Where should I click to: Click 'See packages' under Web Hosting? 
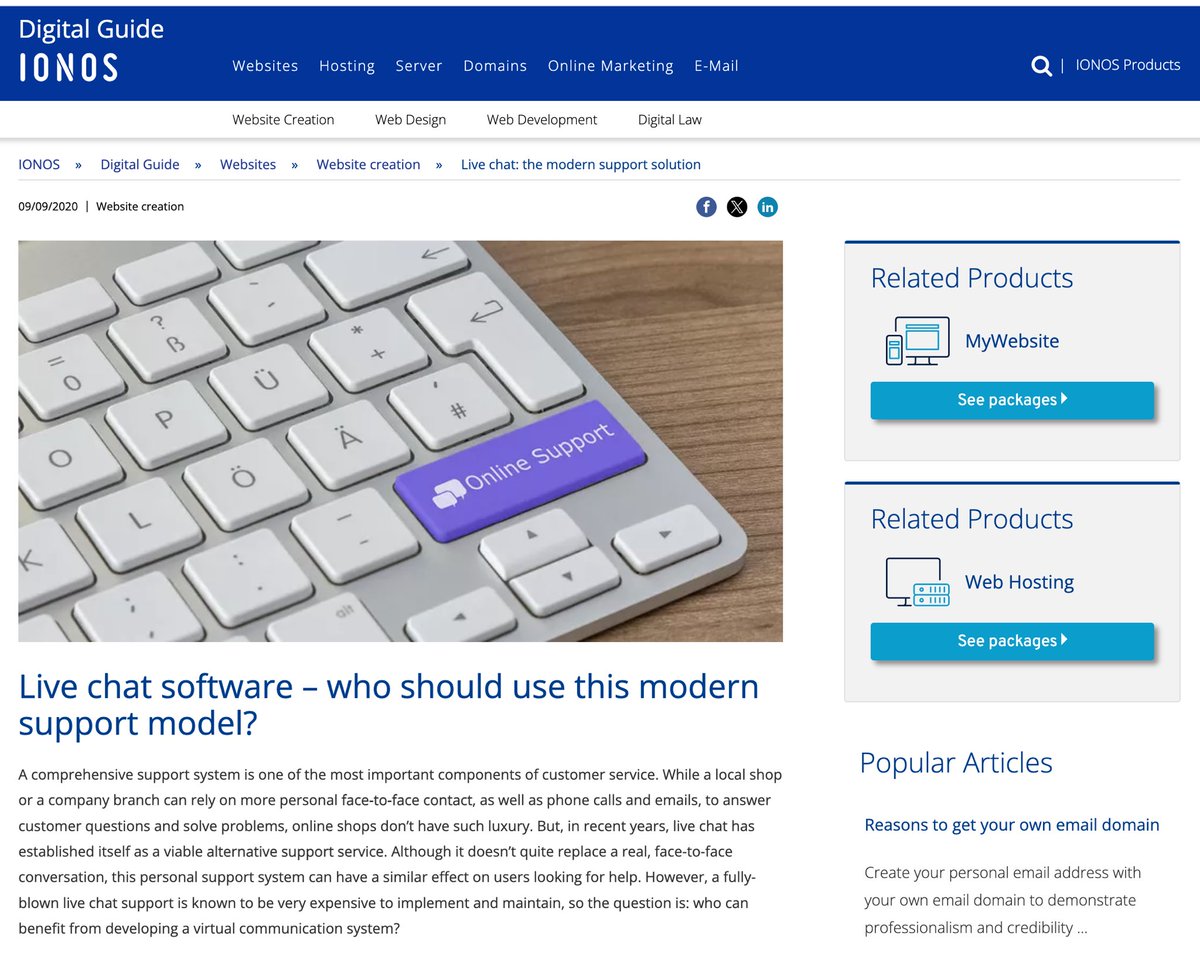[1012, 641]
